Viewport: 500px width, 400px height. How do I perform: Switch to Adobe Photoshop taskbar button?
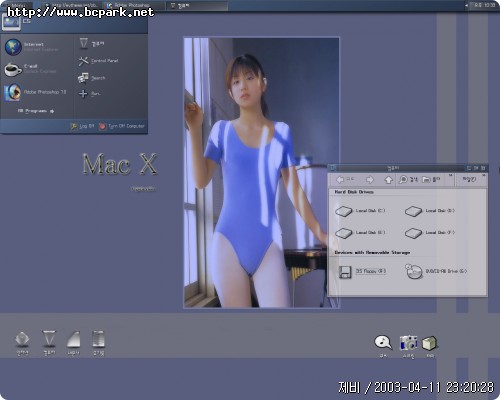[133, 5]
